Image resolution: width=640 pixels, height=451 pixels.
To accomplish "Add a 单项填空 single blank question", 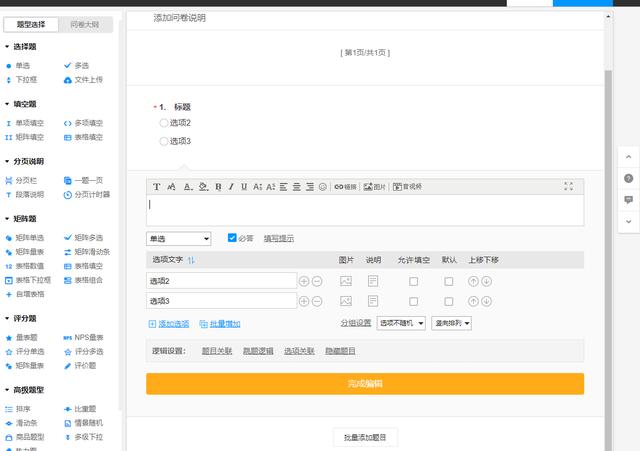I will (25, 123).
